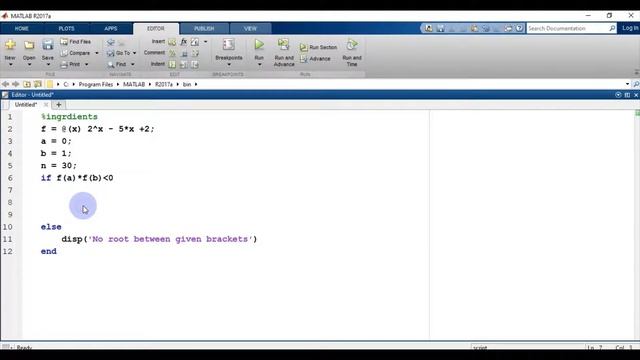Click the fx insert function icon
Image resolution: width=640 pixels, height=360 pixels.
[x=184, y=42]
